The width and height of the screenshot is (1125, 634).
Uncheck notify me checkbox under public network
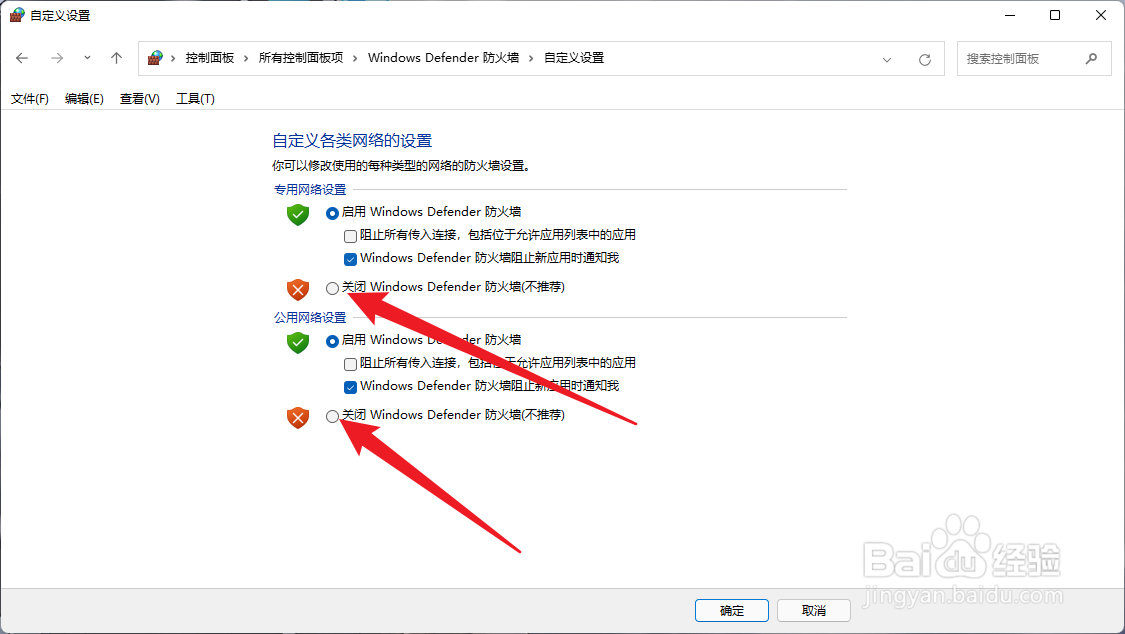pyautogui.click(x=350, y=387)
